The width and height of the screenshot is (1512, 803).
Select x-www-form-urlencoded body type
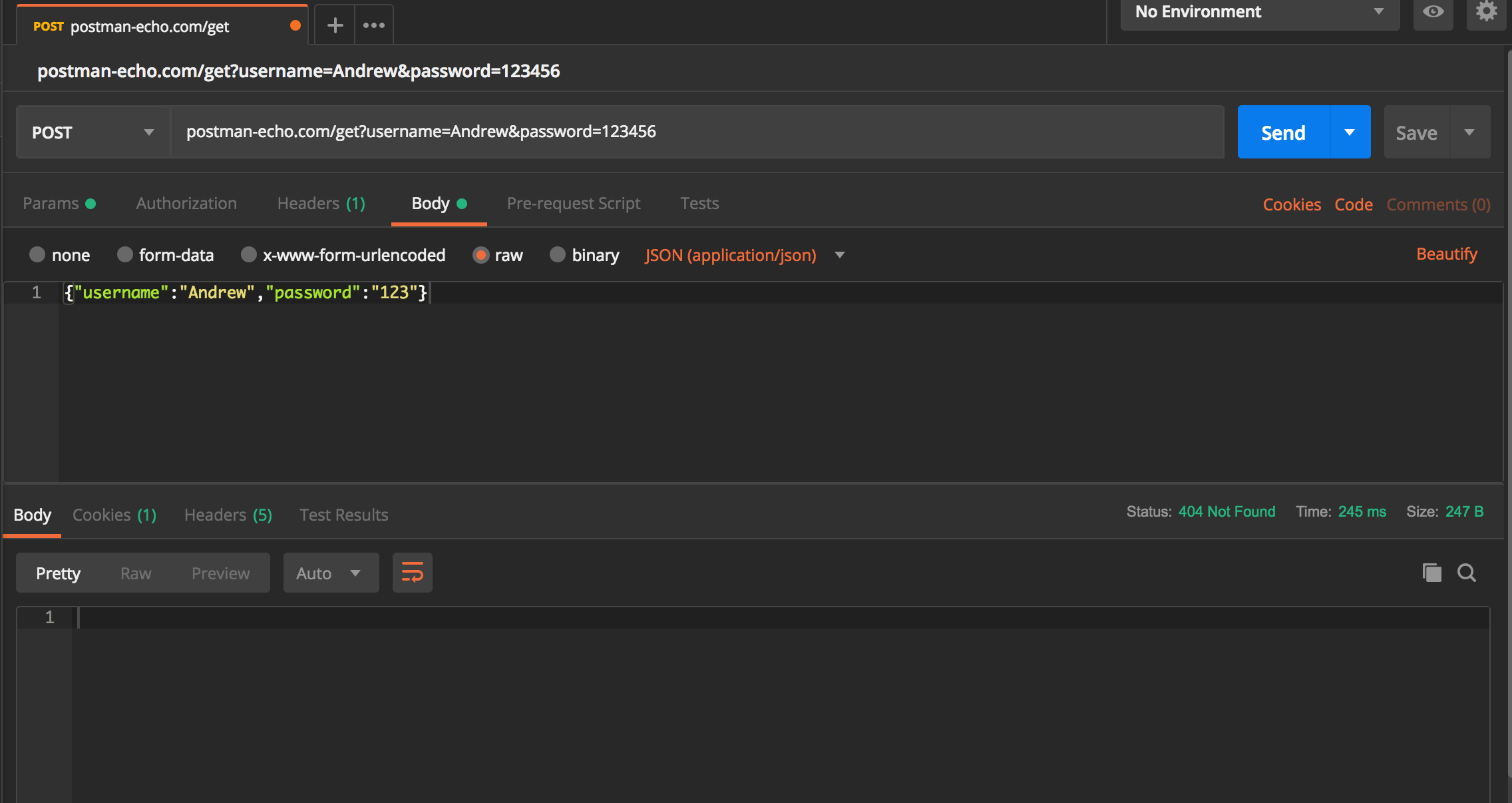(249, 254)
